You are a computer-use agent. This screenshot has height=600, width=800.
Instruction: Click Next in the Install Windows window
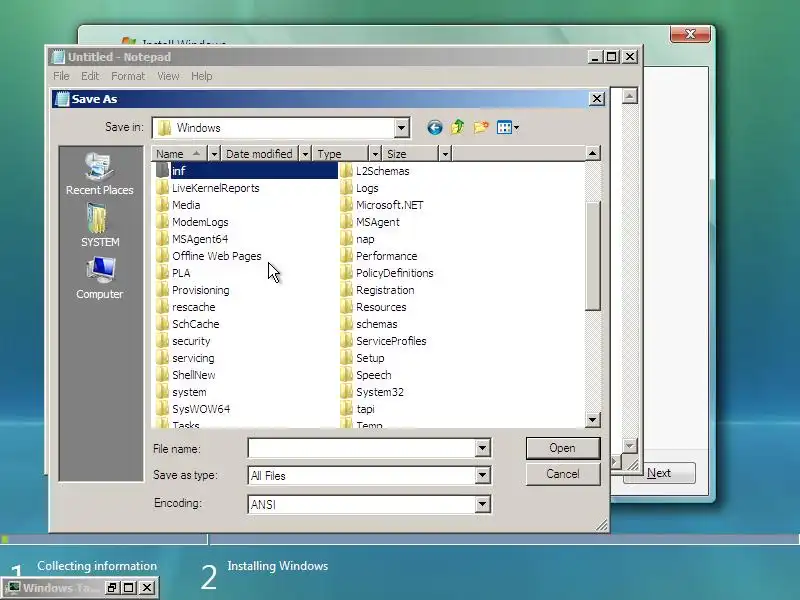click(659, 473)
